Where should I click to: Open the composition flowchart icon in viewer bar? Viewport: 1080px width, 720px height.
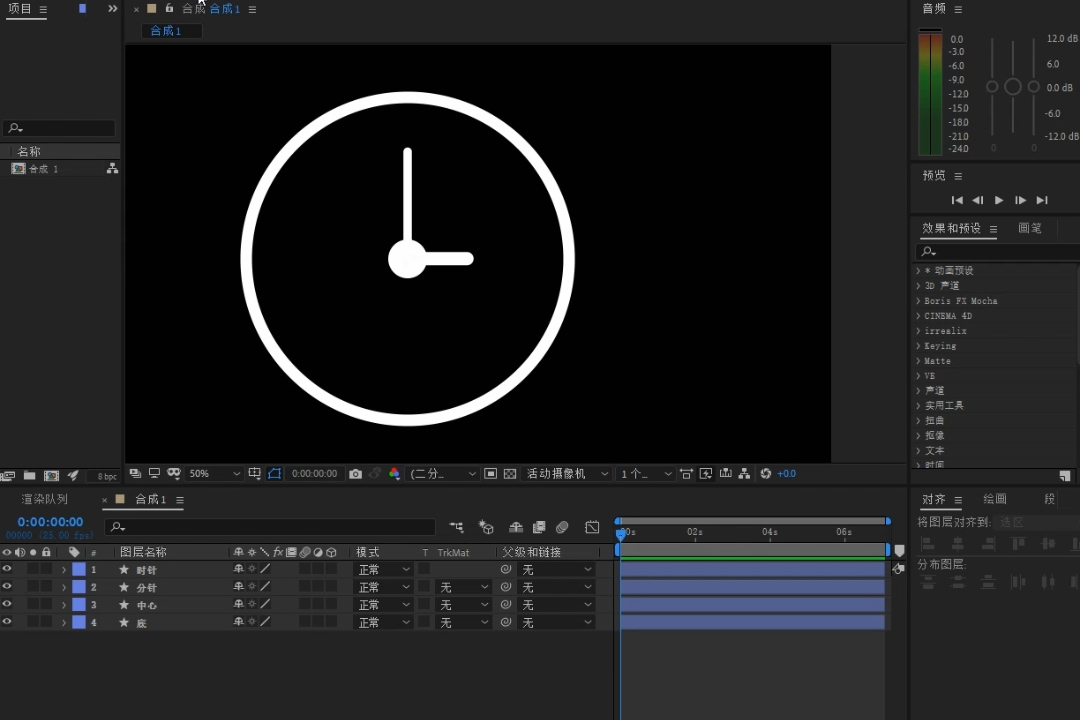[745, 473]
